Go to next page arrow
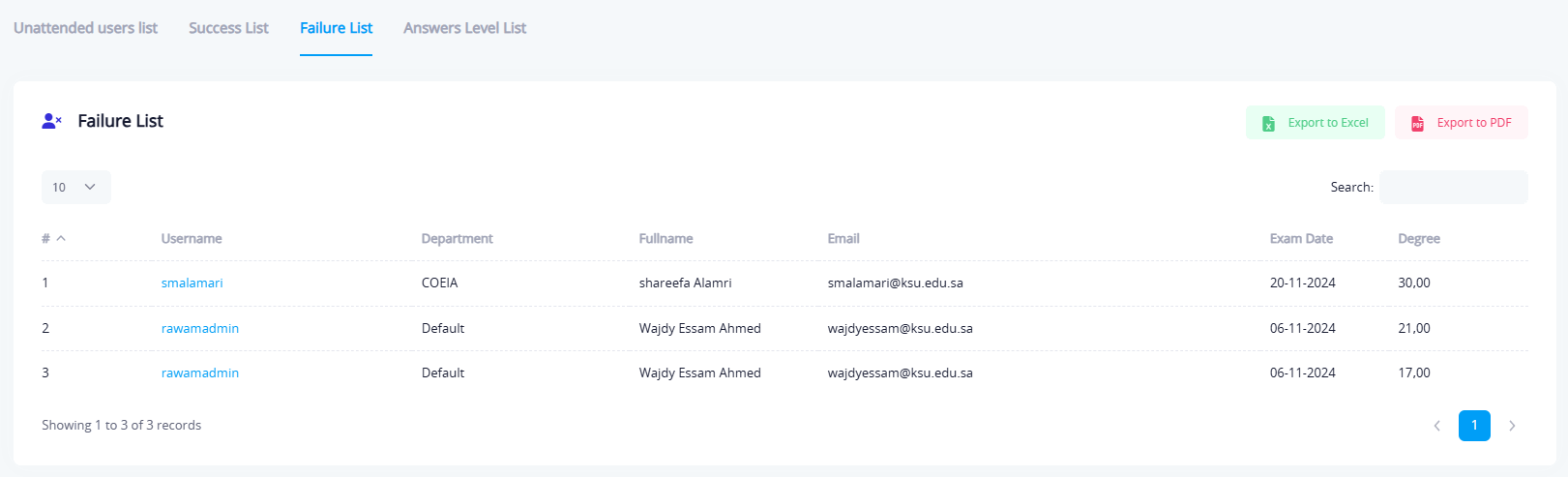The image size is (1568, 477). [1512, 426]
